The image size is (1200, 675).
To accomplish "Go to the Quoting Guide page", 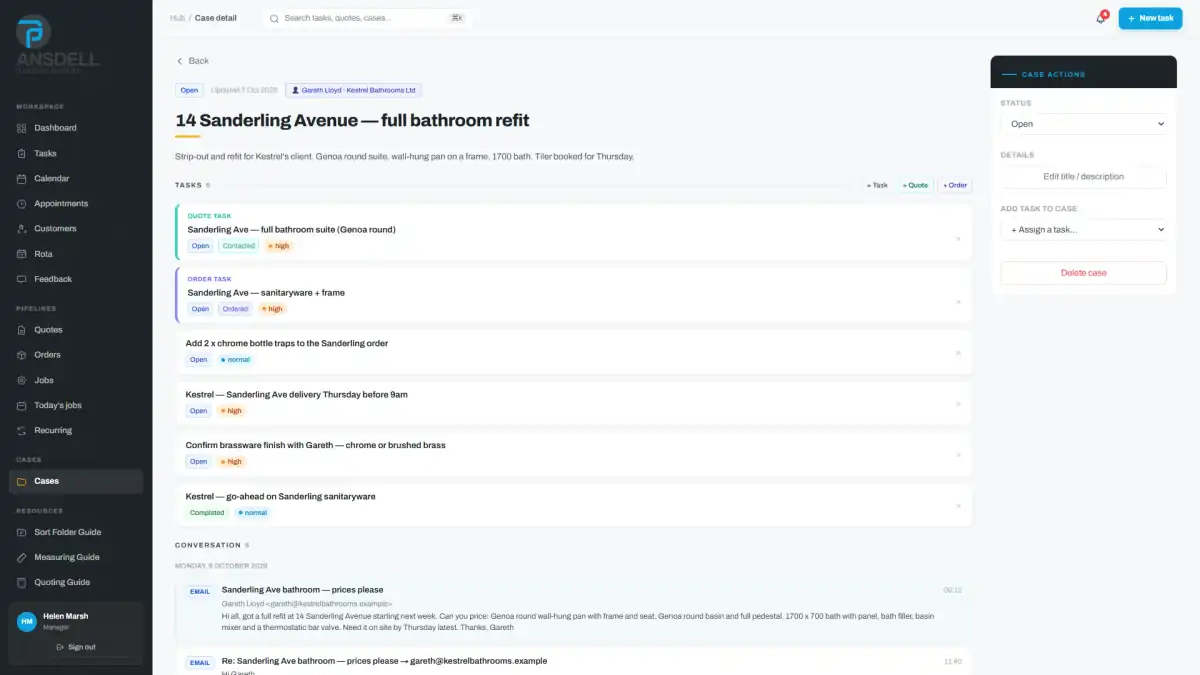I will click(x=76, y=582).
